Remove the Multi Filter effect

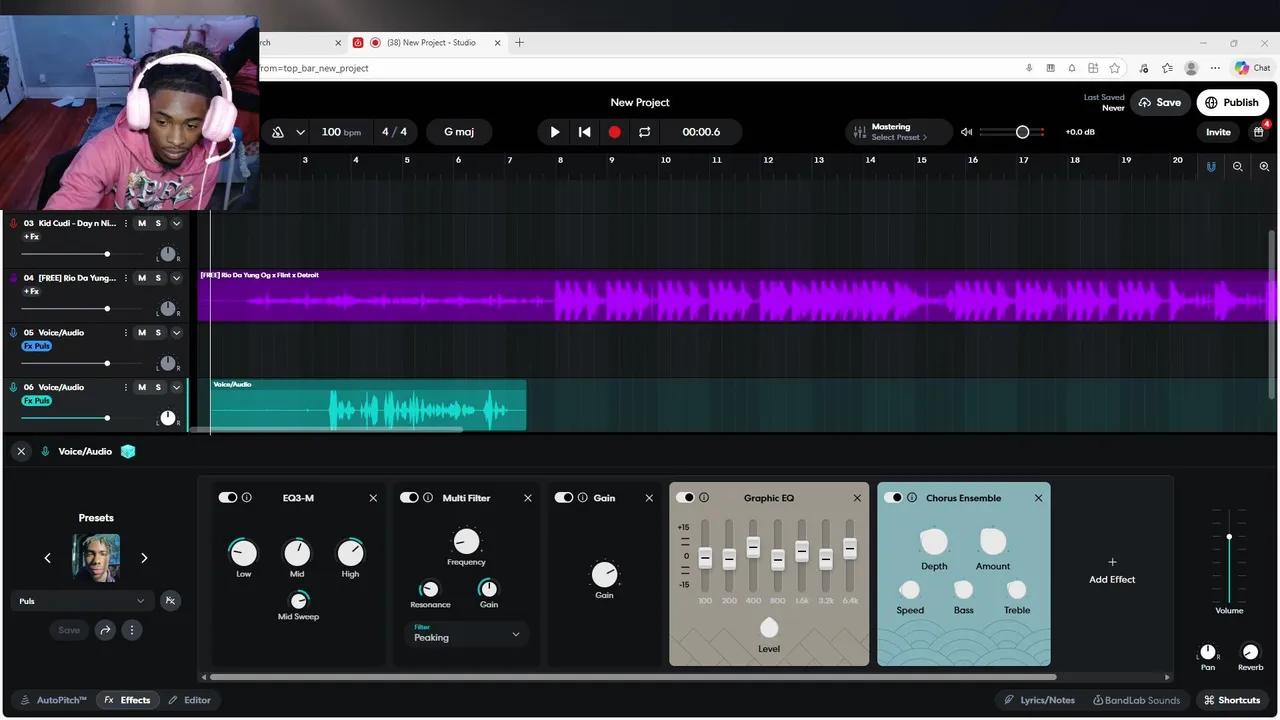(528, 498)
